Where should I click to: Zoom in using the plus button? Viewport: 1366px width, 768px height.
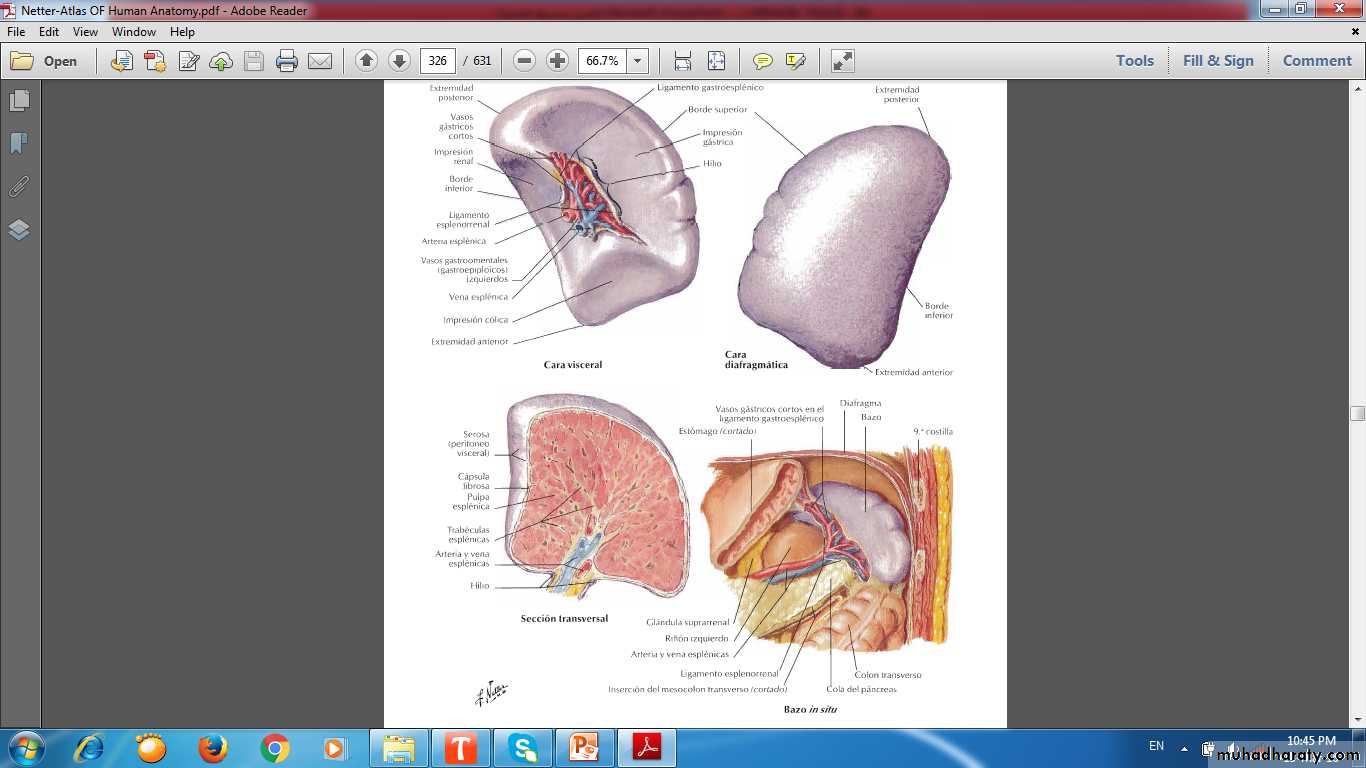[558, 61]
